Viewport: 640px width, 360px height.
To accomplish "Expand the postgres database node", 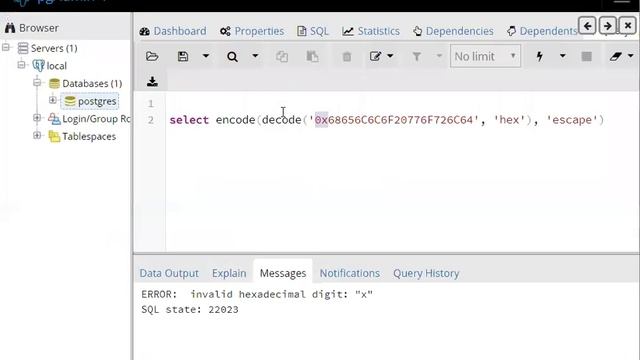I will [x=53, y=100].
